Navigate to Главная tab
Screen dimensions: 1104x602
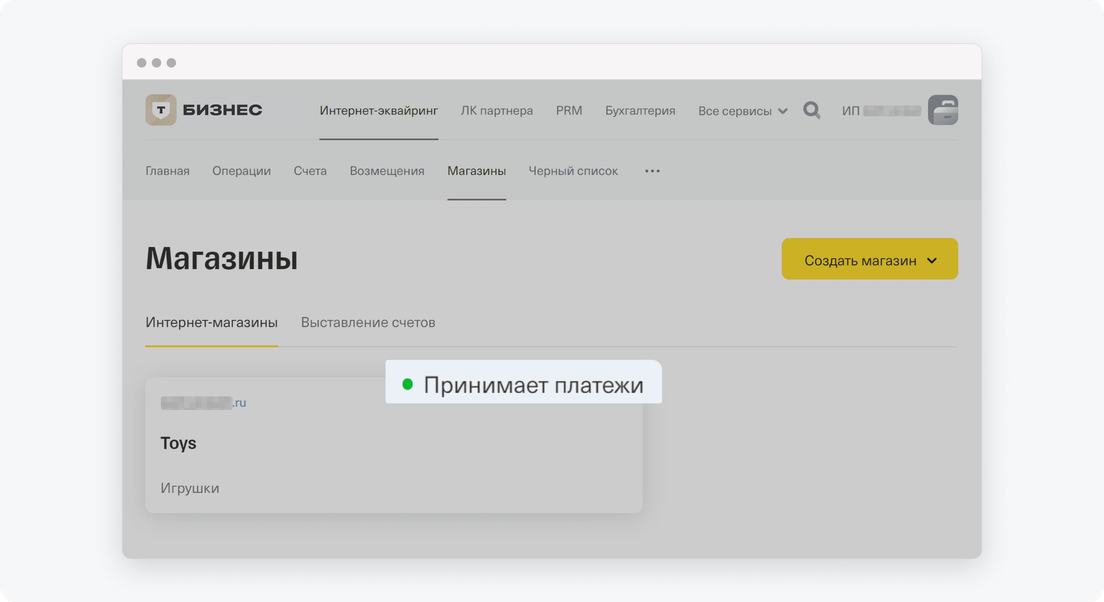coord(167,171)
